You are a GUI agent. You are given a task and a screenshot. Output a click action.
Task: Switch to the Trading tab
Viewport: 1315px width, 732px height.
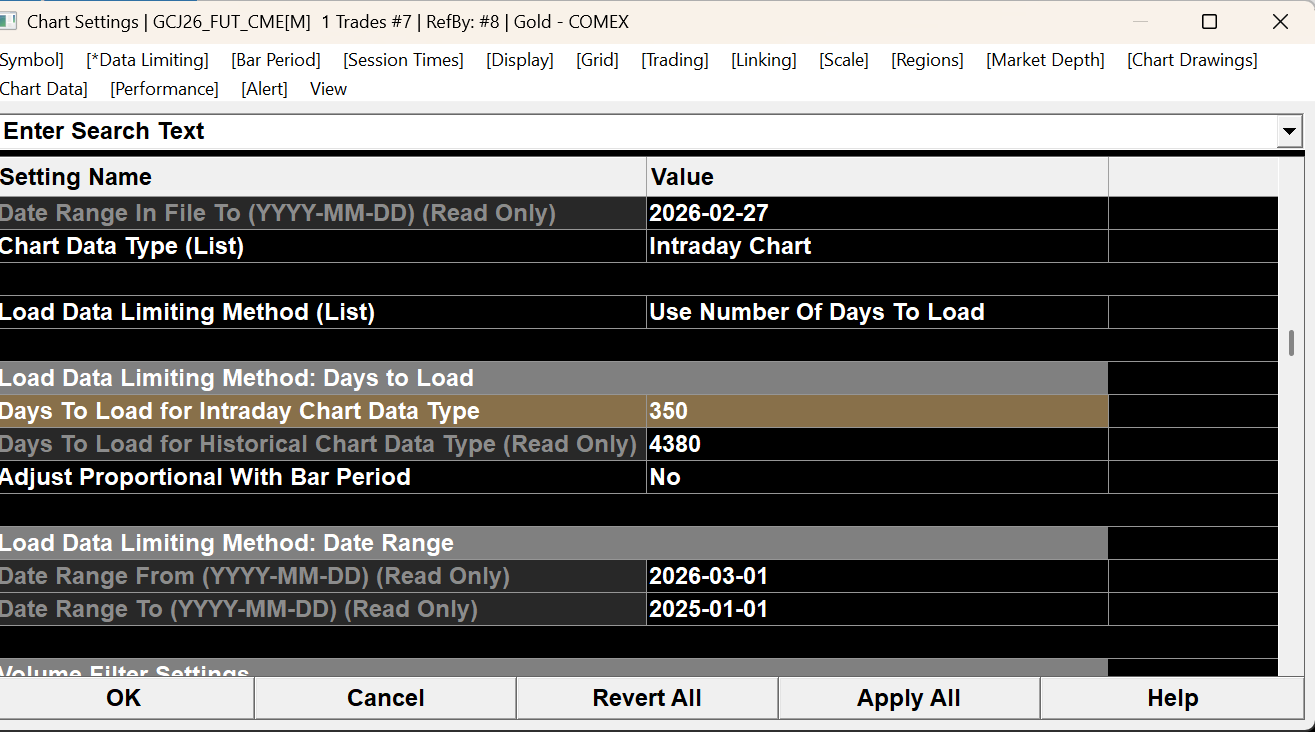pos(675,60)
